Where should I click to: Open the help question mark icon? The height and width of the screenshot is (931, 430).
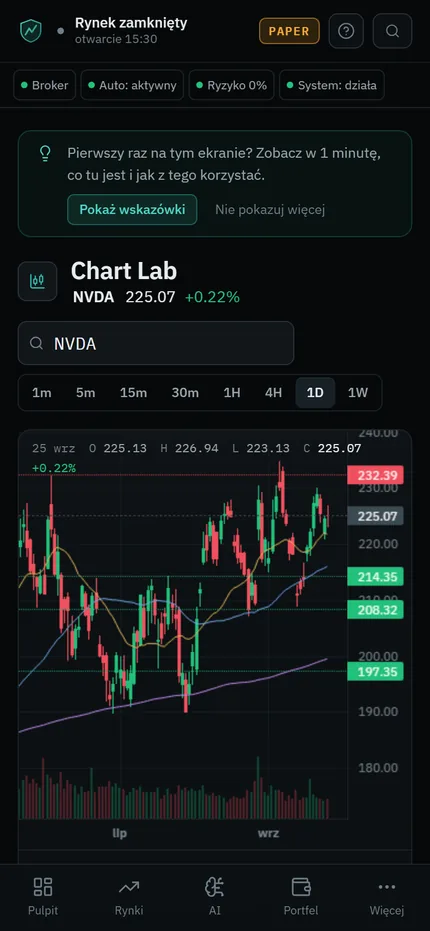coord(346,31)
